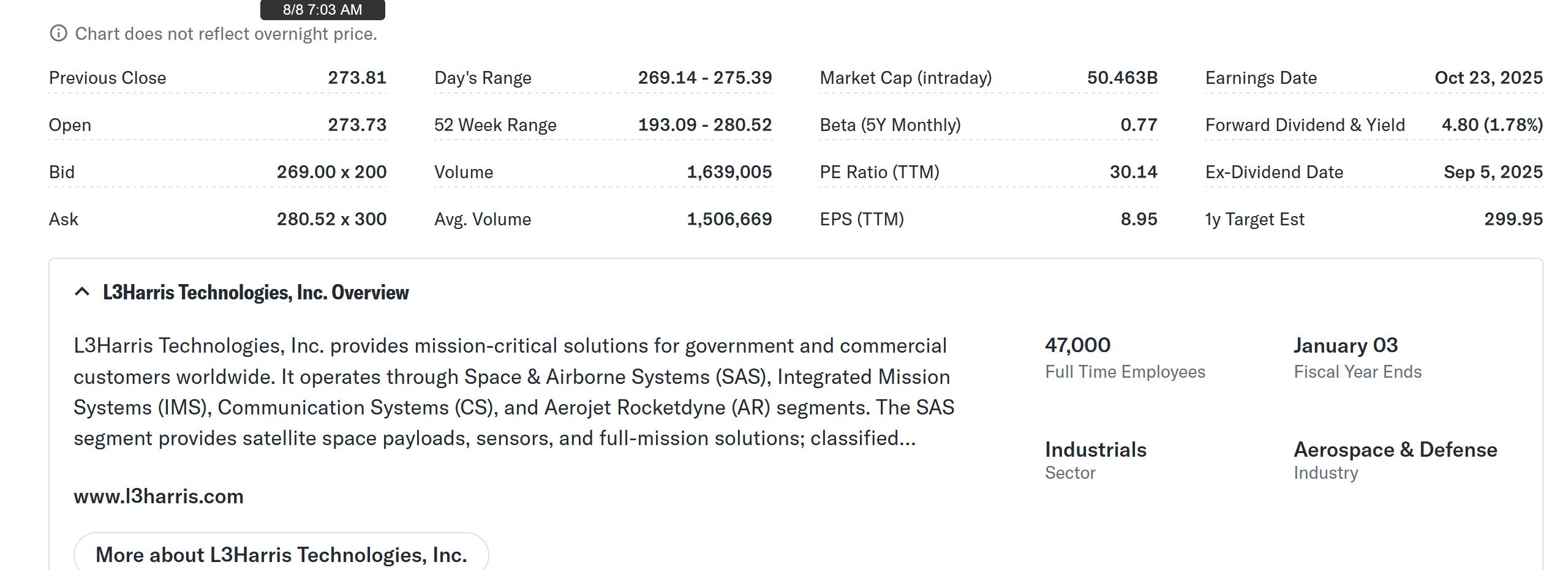Click the PE Ratio (TTM) label

[x=879, y=172]
